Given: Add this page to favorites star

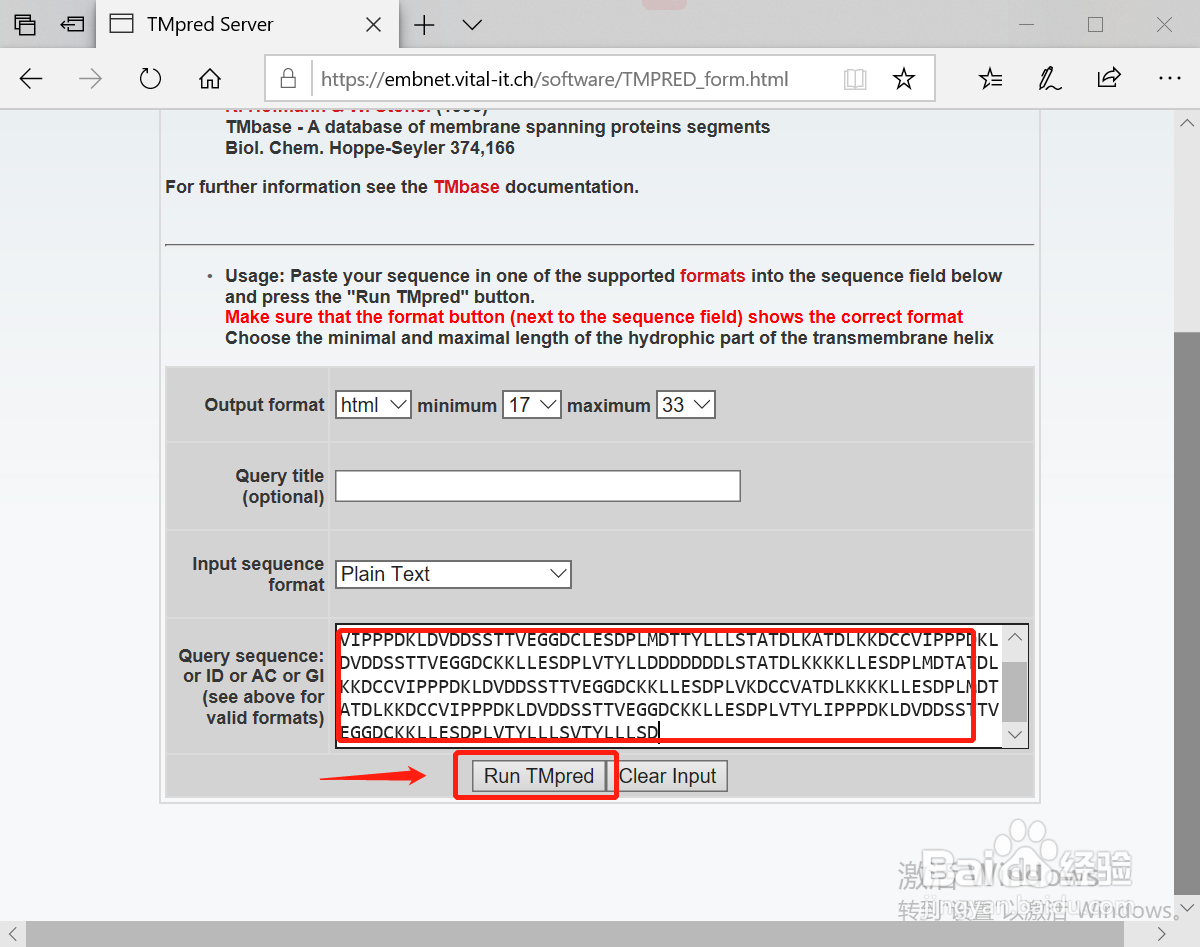Looking at the screenshot, I should coord(904,79).
